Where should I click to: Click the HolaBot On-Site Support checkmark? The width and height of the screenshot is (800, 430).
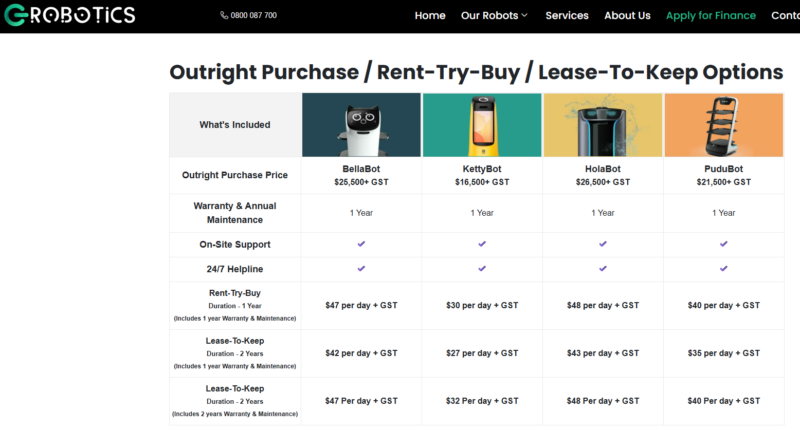[603, 244]
